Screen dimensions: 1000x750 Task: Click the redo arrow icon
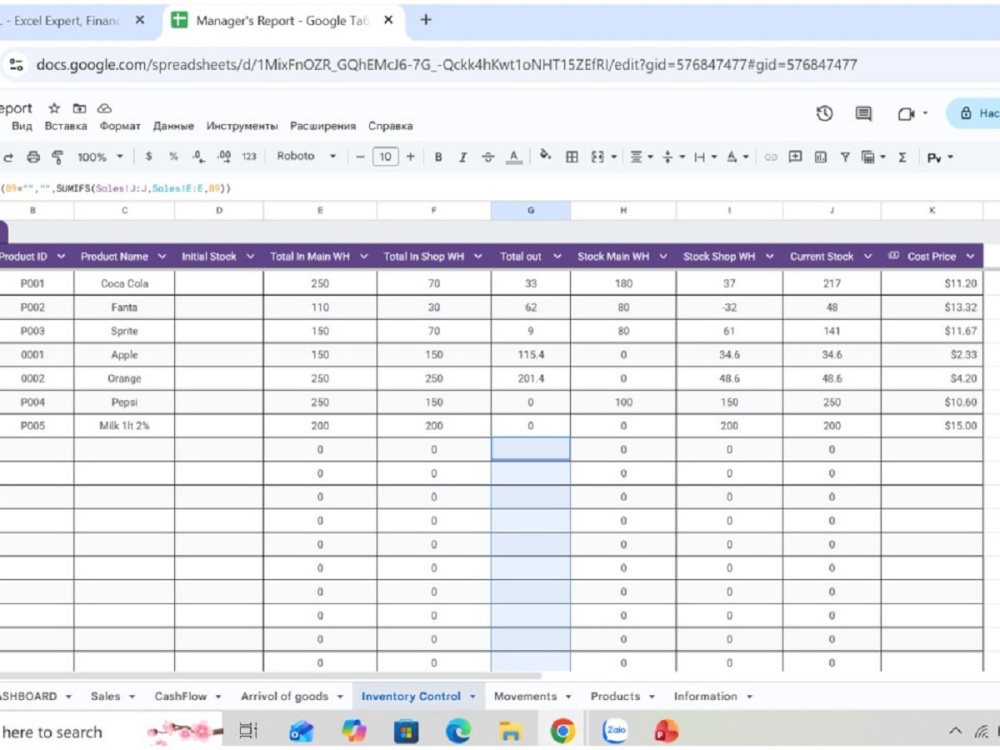coord(8,156)
